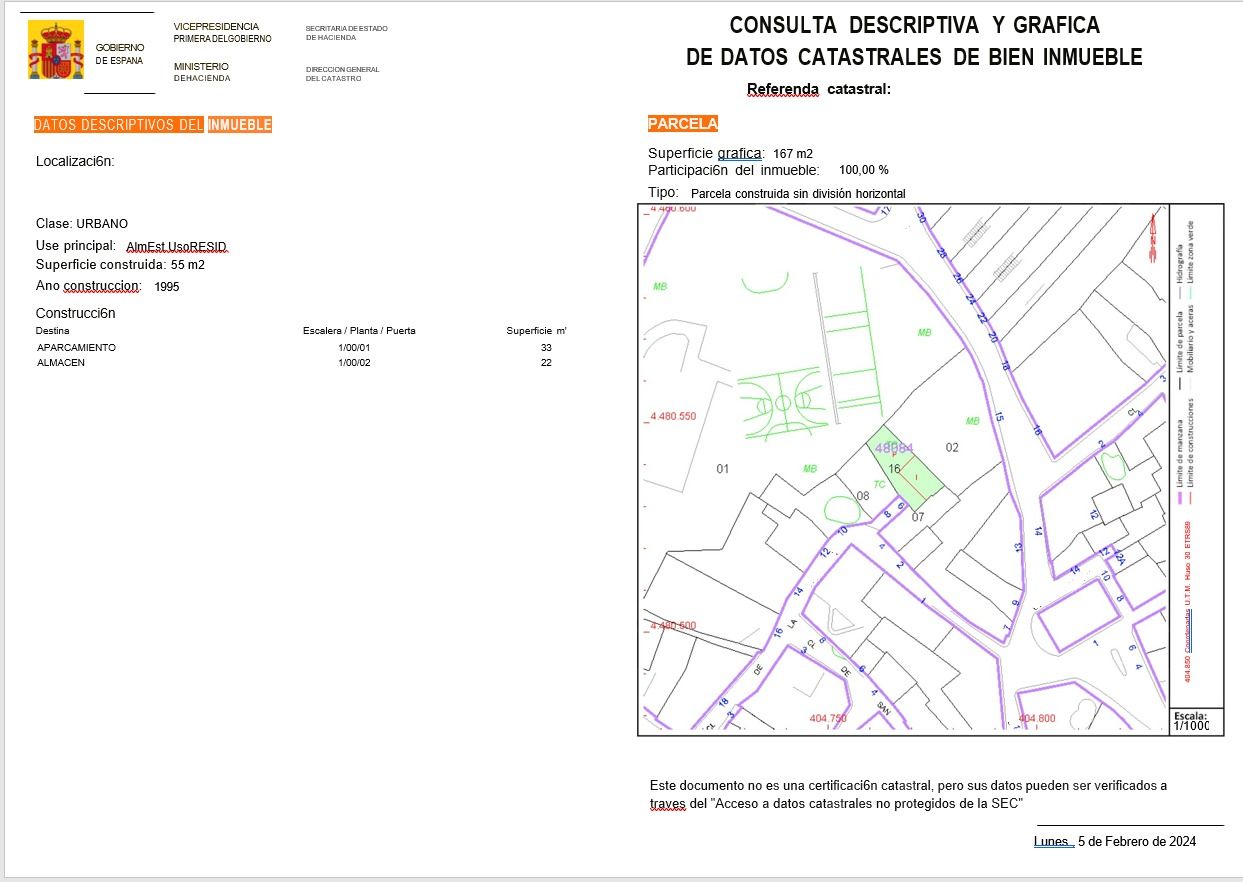
Task: Click the underlined word 'grafica' in Superficie
Action: [740, 154]
